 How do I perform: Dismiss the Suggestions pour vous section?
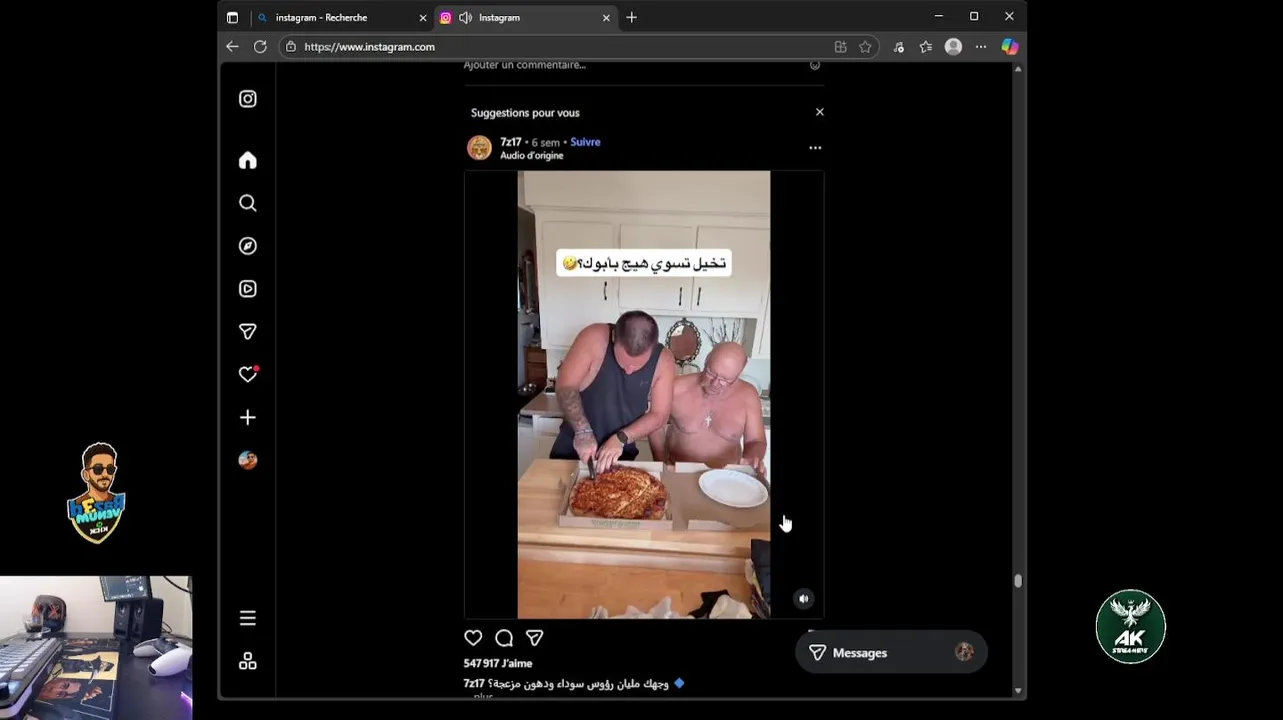(820, 112)
